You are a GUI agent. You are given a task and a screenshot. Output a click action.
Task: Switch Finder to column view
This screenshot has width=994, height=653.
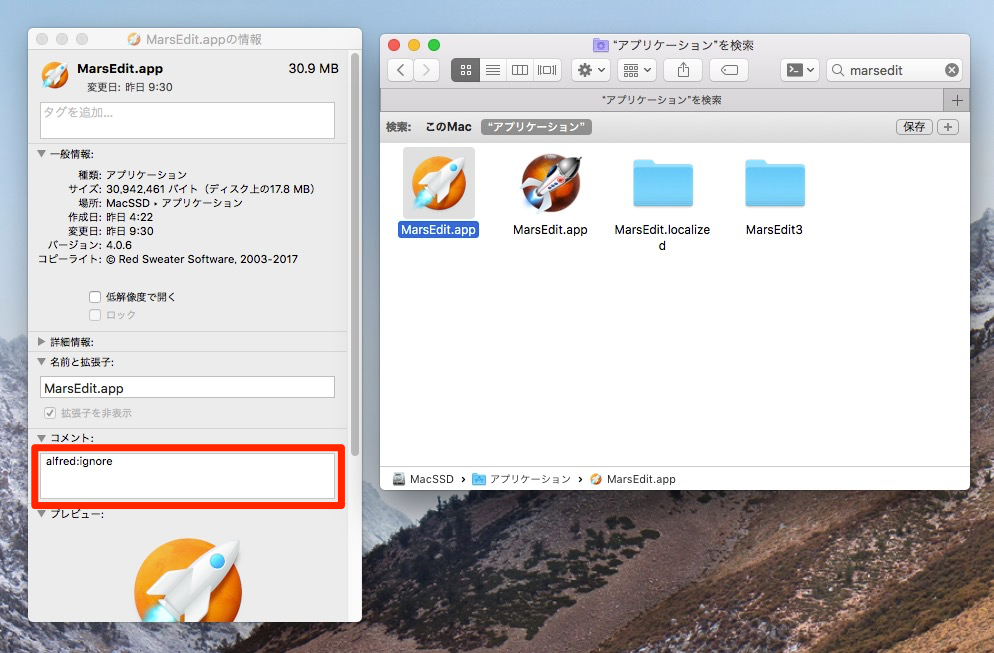[520, 70]
